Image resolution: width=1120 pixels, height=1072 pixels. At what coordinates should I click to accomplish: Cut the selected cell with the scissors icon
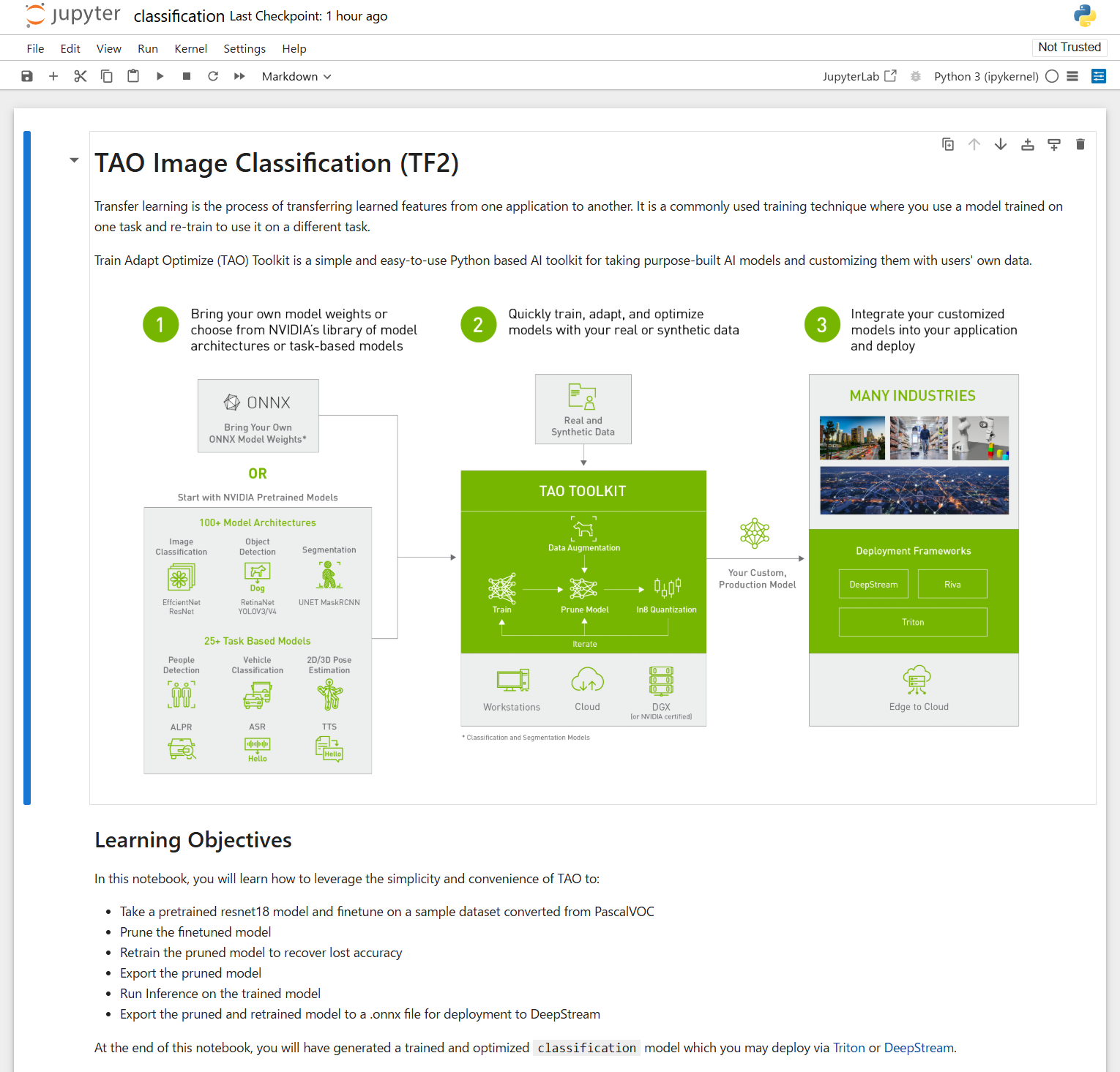click(81, 76)
